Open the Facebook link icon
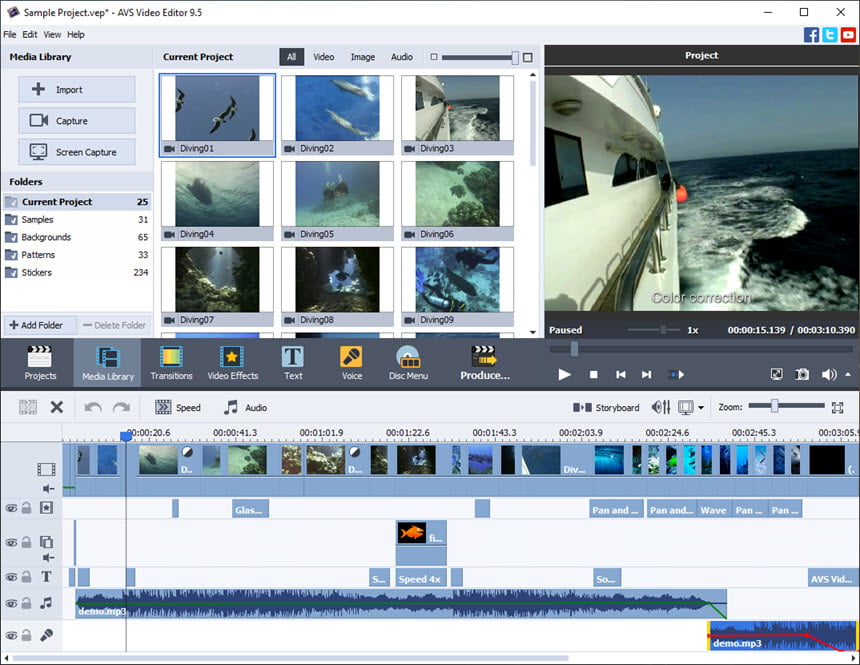 811,35
